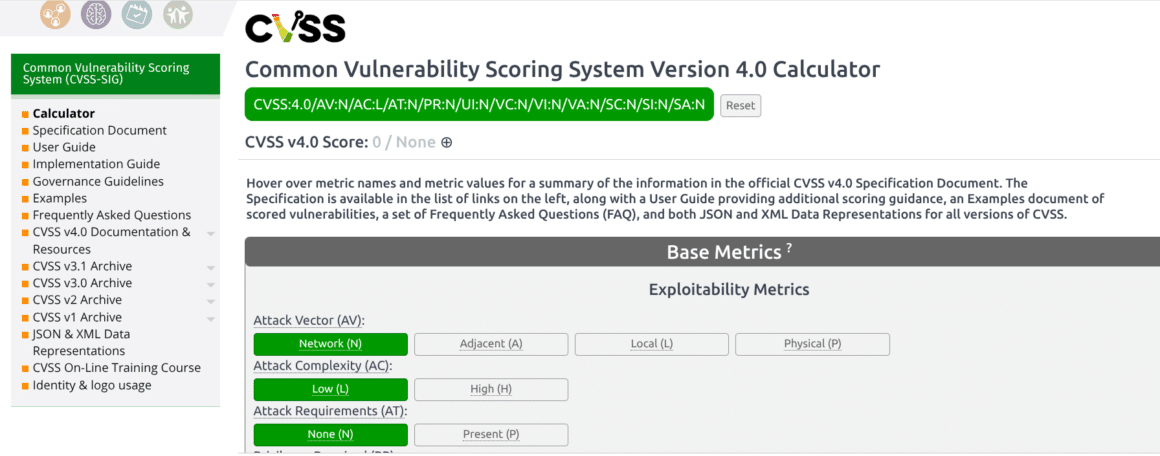Viewport: 1160px width, 456px height.
Task: Click the Attack Requirements (AT) metric label
Action: point(330,412)
